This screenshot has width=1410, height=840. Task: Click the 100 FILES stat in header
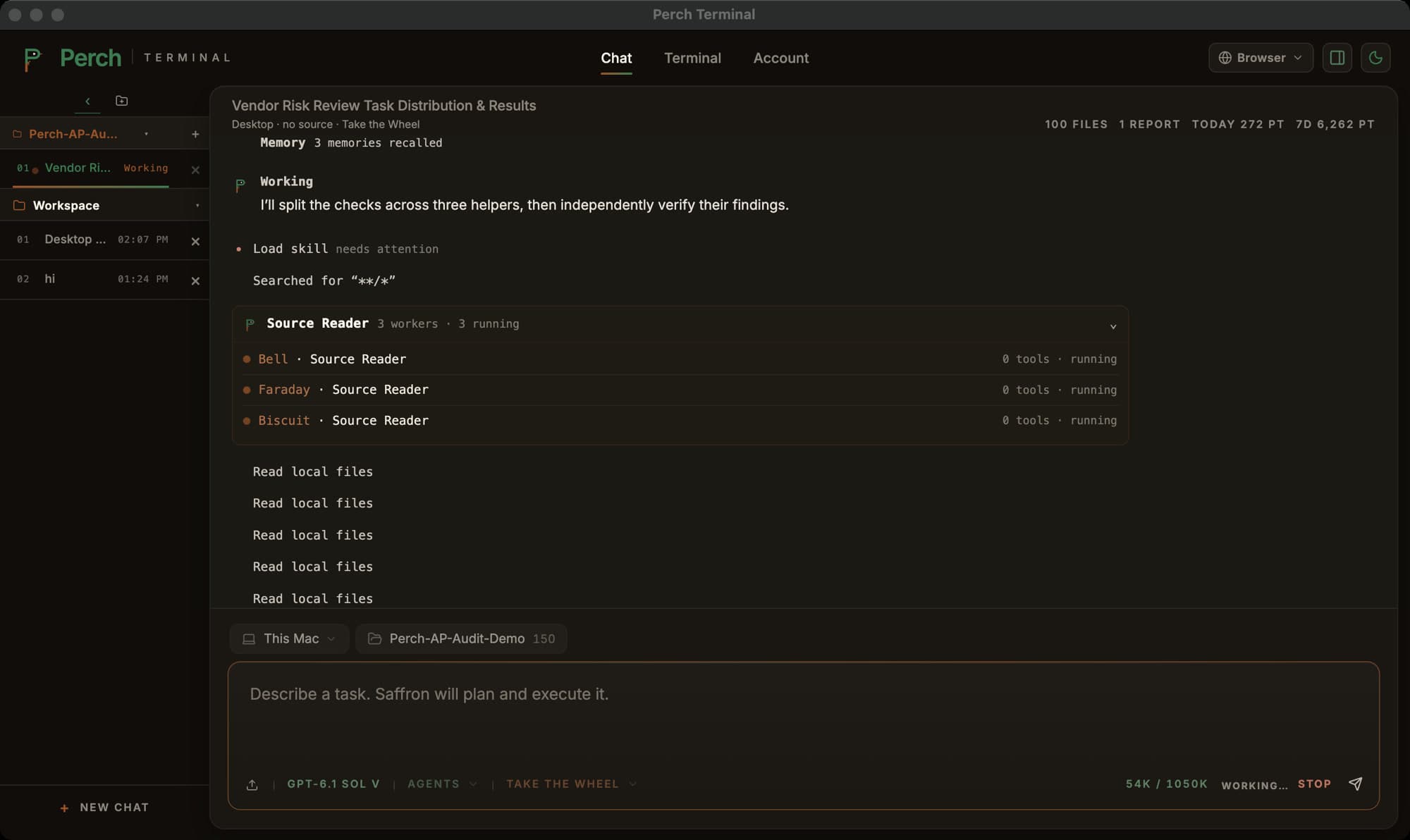(x=1076, y=124)
